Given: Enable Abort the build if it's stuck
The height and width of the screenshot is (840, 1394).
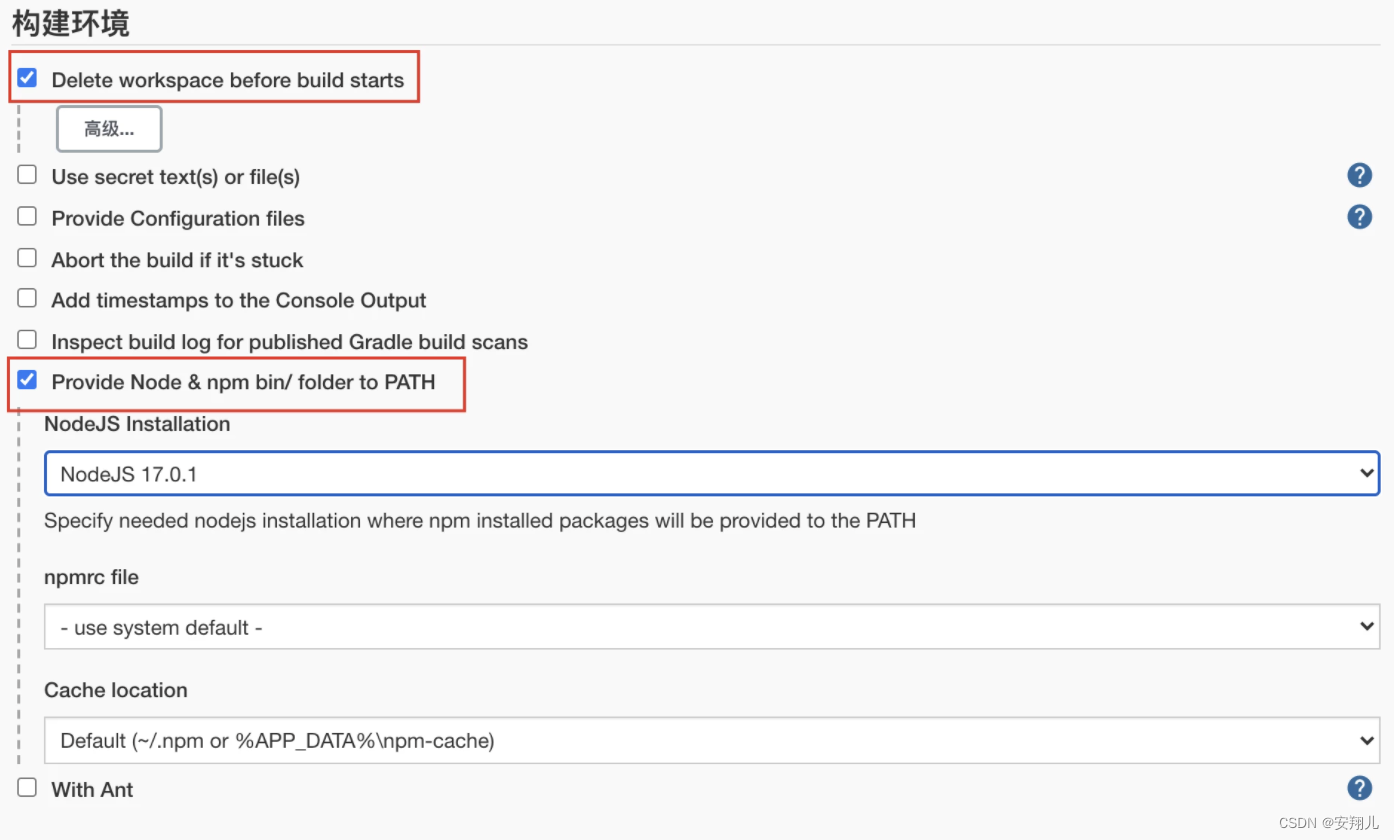Looking at the screenshot, I should (28, 258).
